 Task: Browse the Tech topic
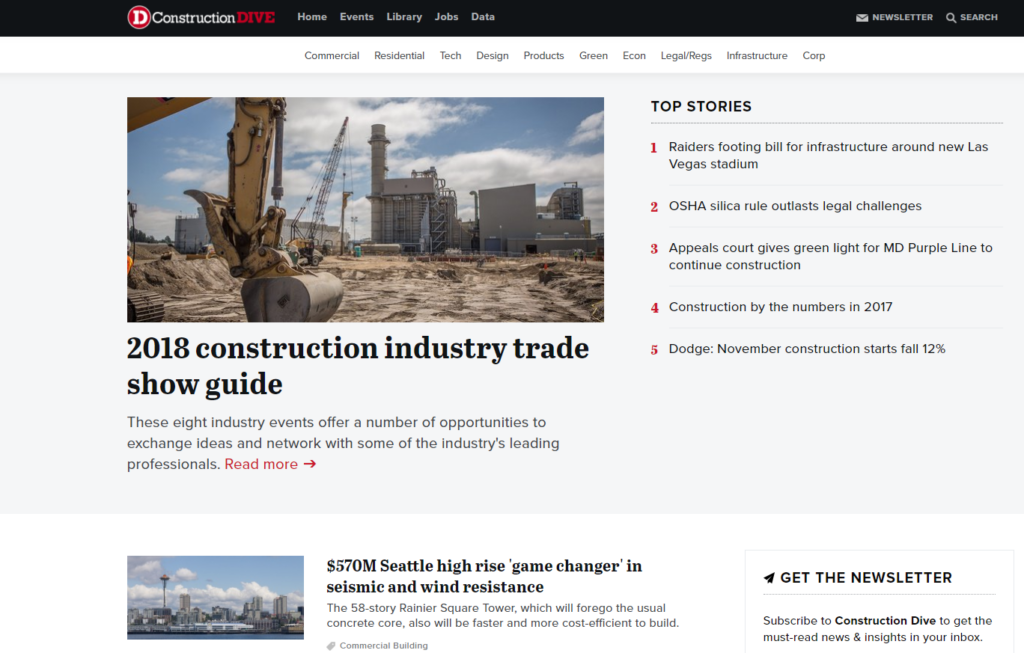point(451,56)
